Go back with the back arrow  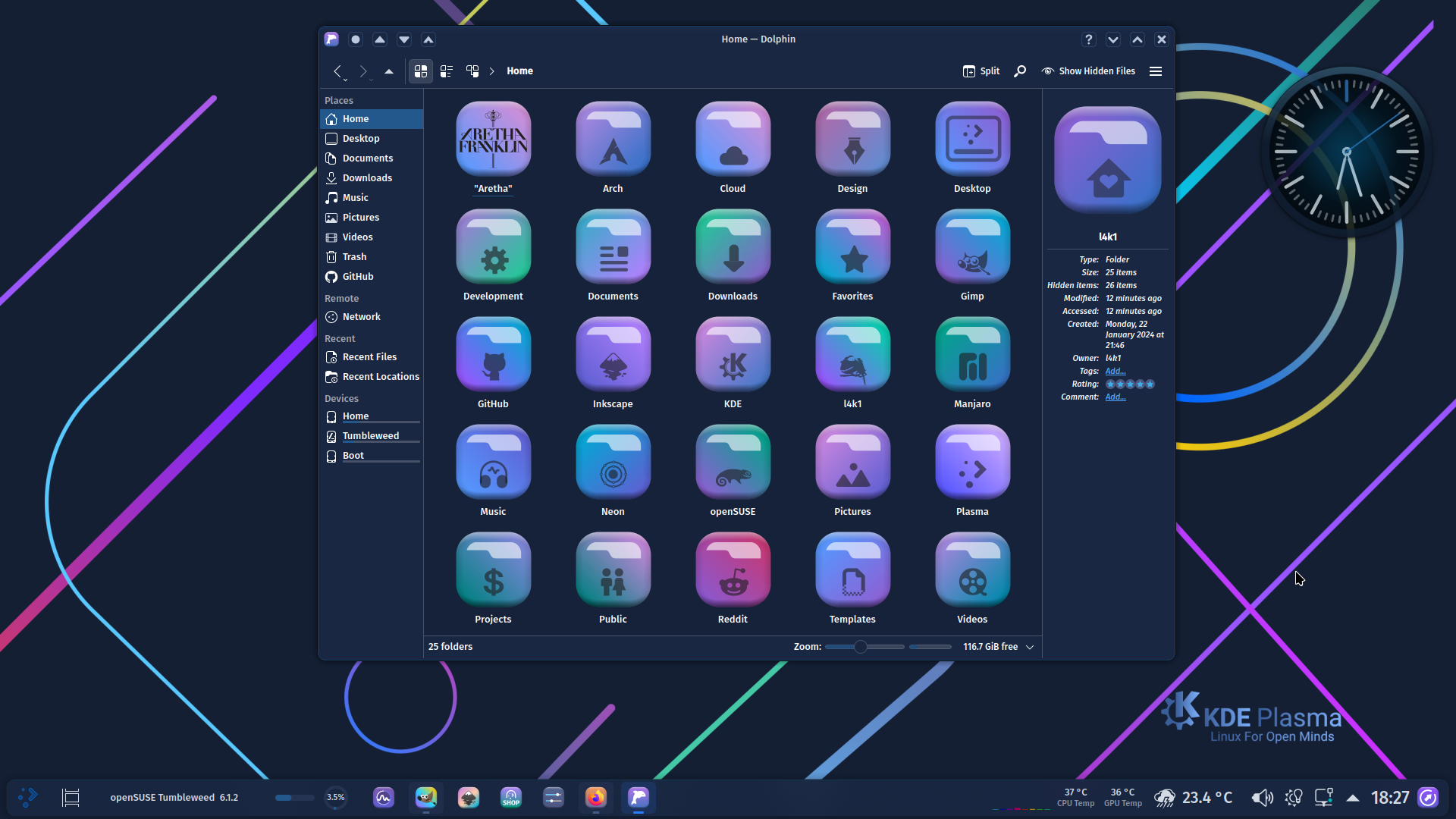(337, 71)
